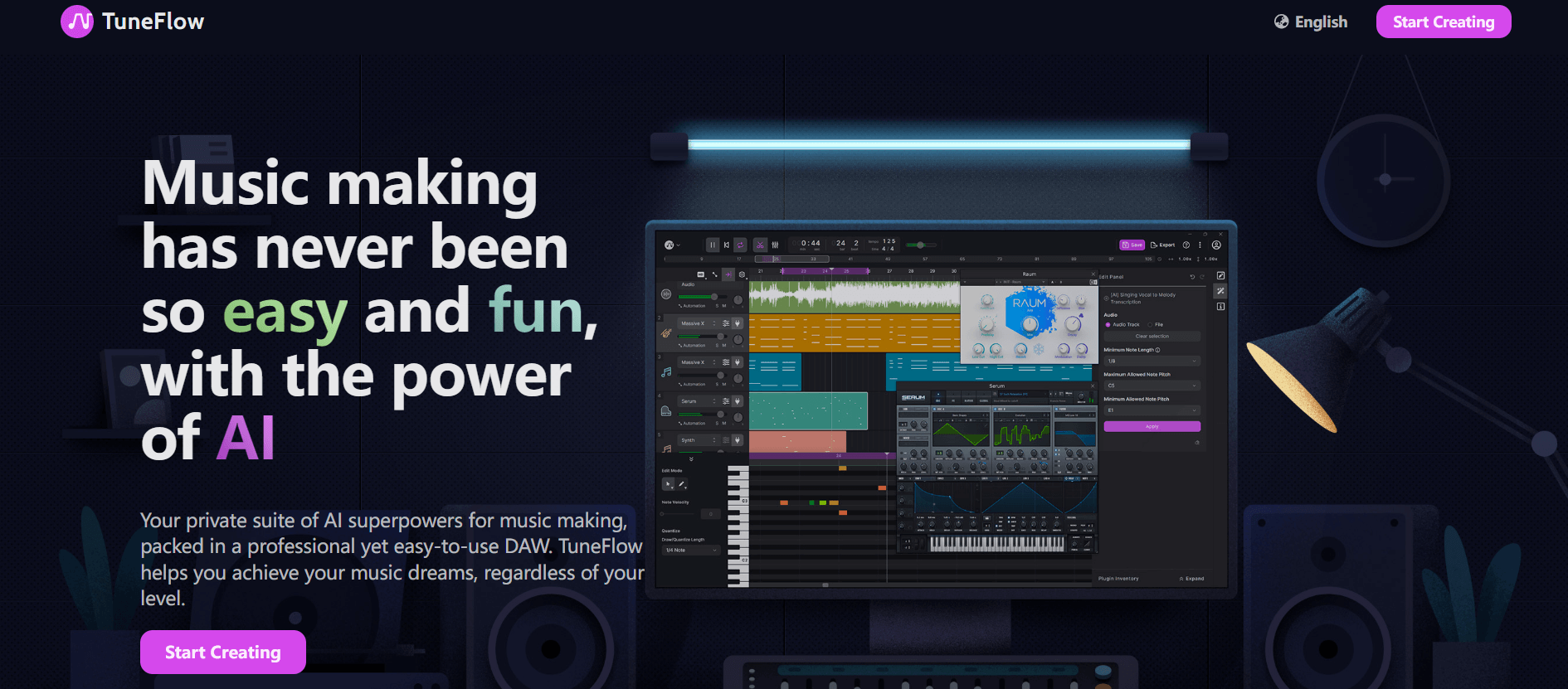Click the skip-to-start transport icon
This screenshot has width=1568, height=689.
(x=727, y=245)
